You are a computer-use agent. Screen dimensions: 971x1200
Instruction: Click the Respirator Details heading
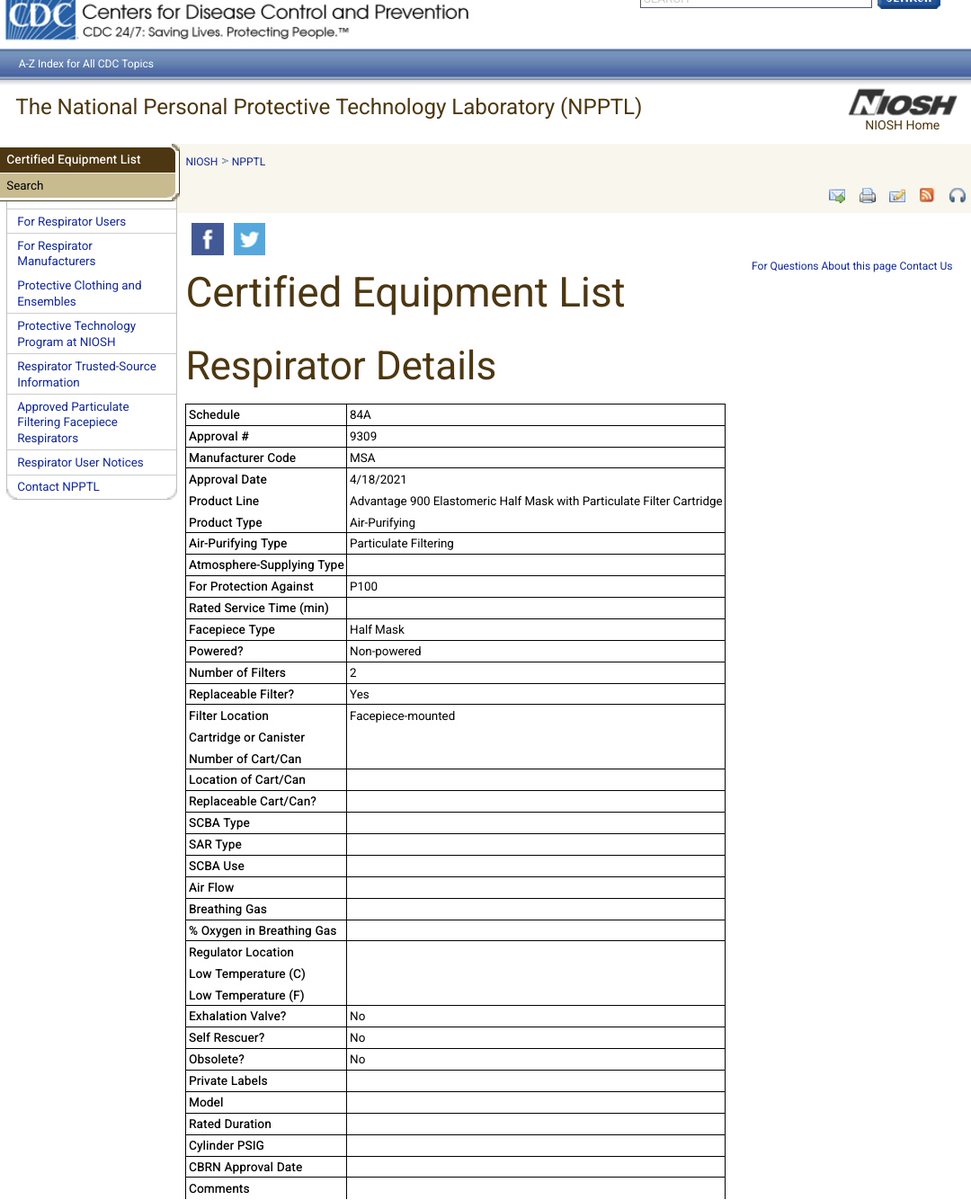click(341, 366)
